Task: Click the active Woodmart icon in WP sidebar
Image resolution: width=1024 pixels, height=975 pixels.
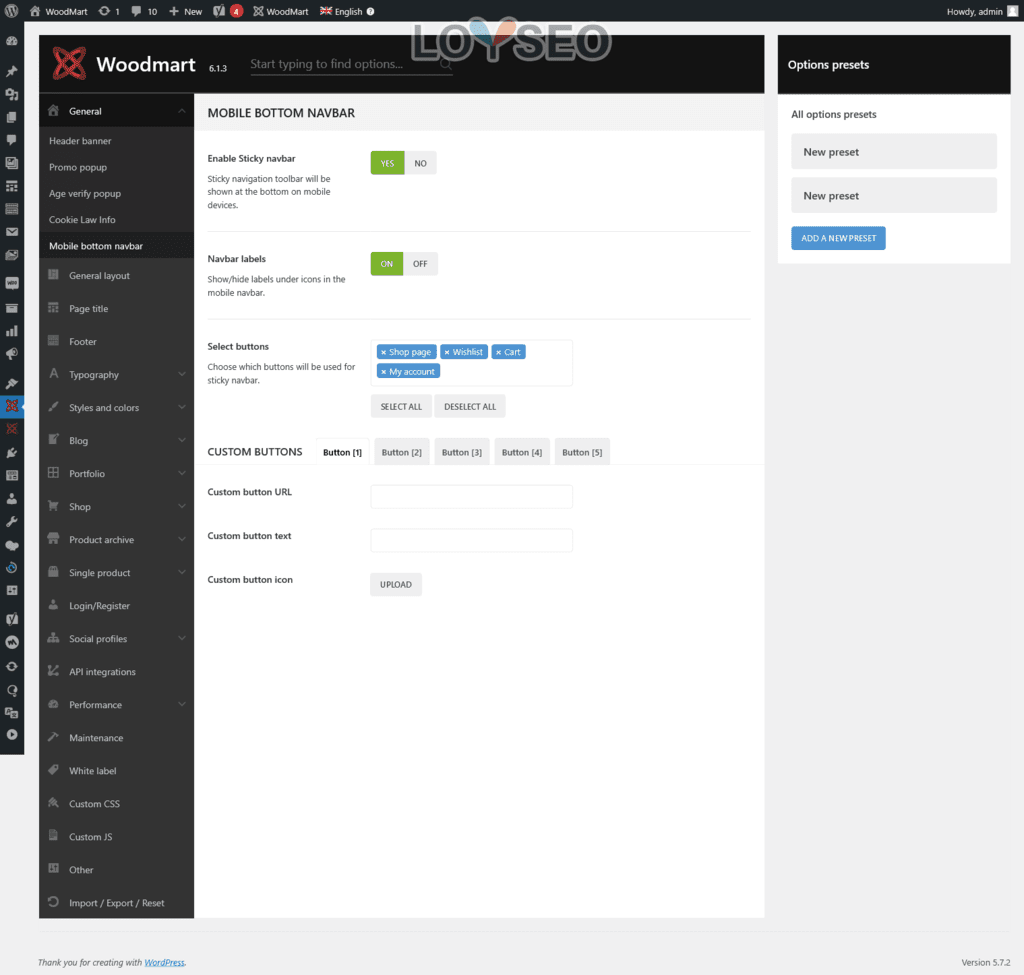Action: [x=12, y=406]
